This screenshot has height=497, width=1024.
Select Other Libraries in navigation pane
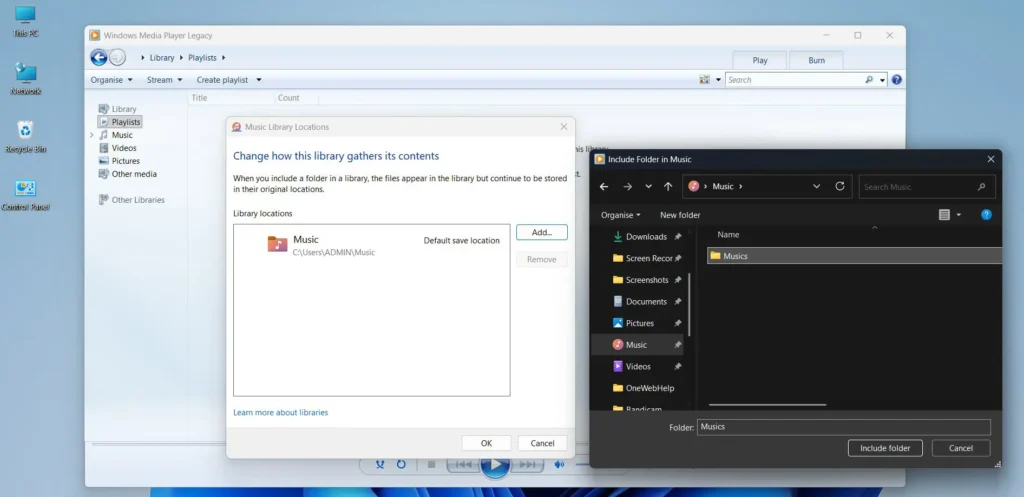tap(131, 200)
